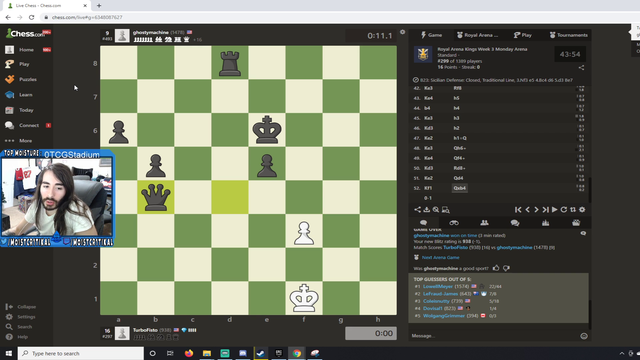The width and height of the screenshot is (640, 360).
Task: Open emoji picker in message box
Action: 584,336
